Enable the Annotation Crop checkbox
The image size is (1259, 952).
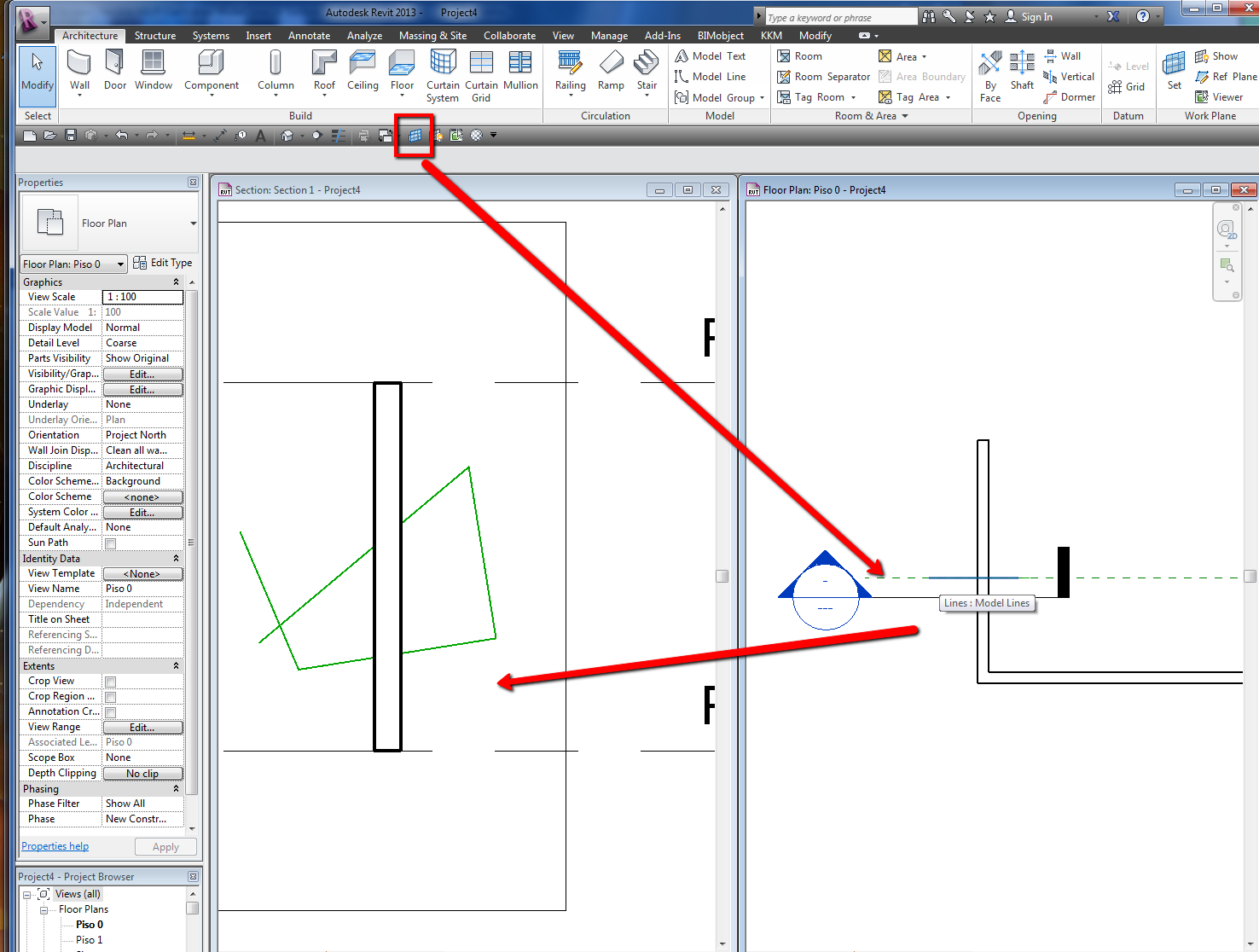coord(110,712)
